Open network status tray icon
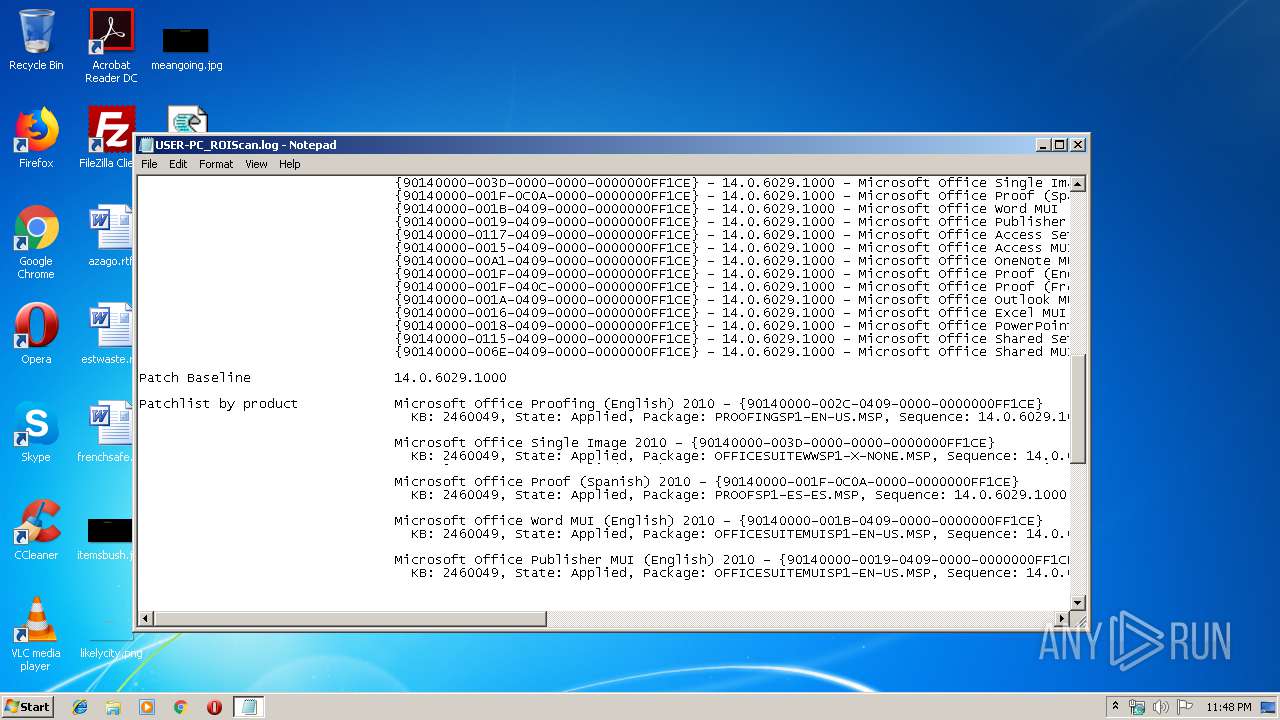This screenshot has height=720, width=1280. click(x=1137, y=707)
